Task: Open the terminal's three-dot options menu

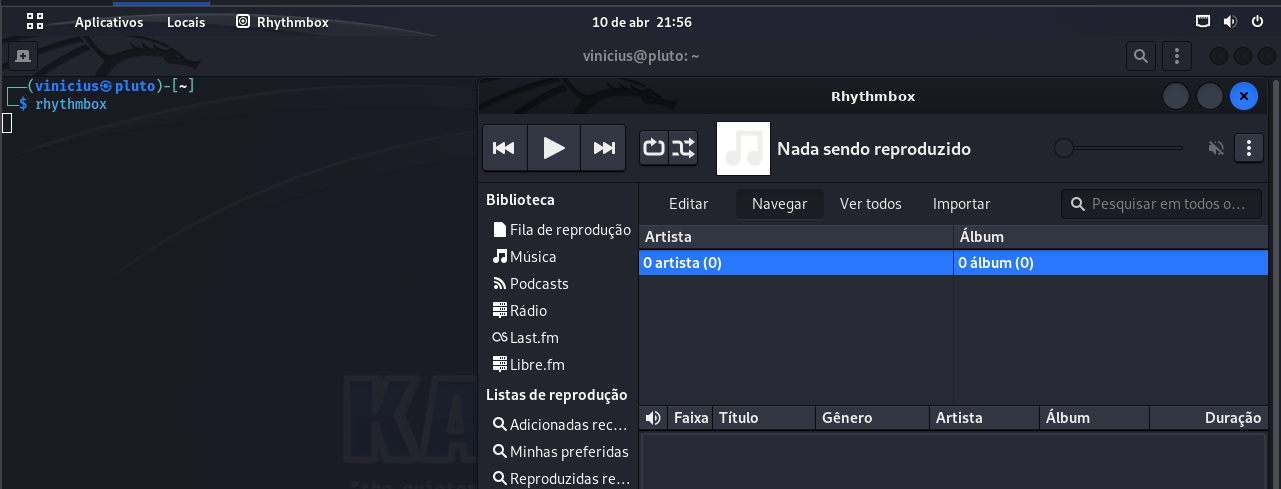Action: point(1177,56)
